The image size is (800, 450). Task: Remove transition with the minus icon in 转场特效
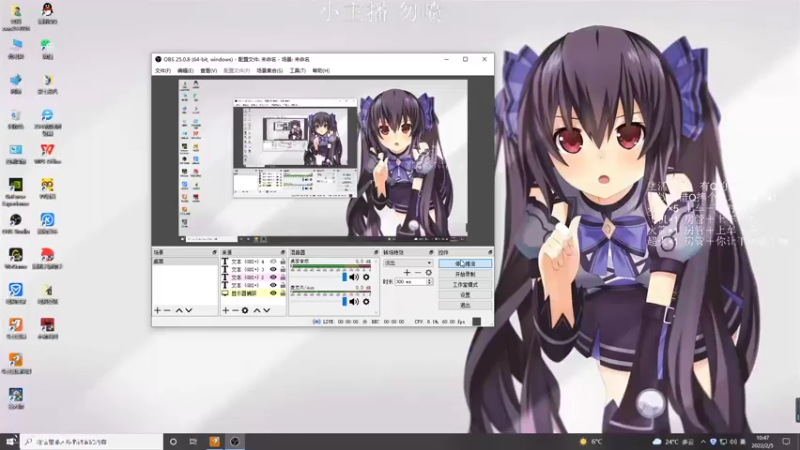click(418, 272)
